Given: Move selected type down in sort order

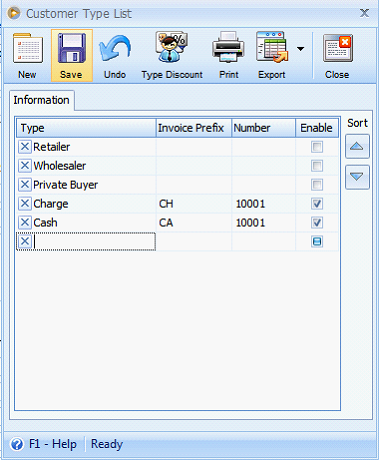Looking at the screenshot, I should (357, 177).
